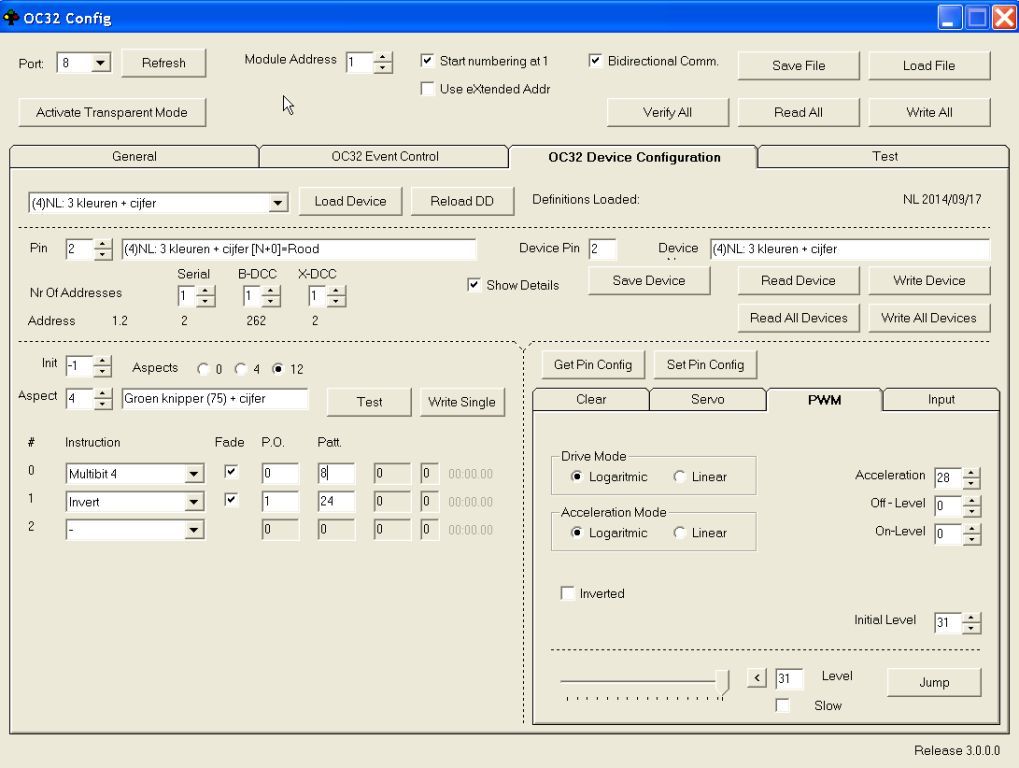
Task: Decrease the Init spinner value
Action: point(102,370)
